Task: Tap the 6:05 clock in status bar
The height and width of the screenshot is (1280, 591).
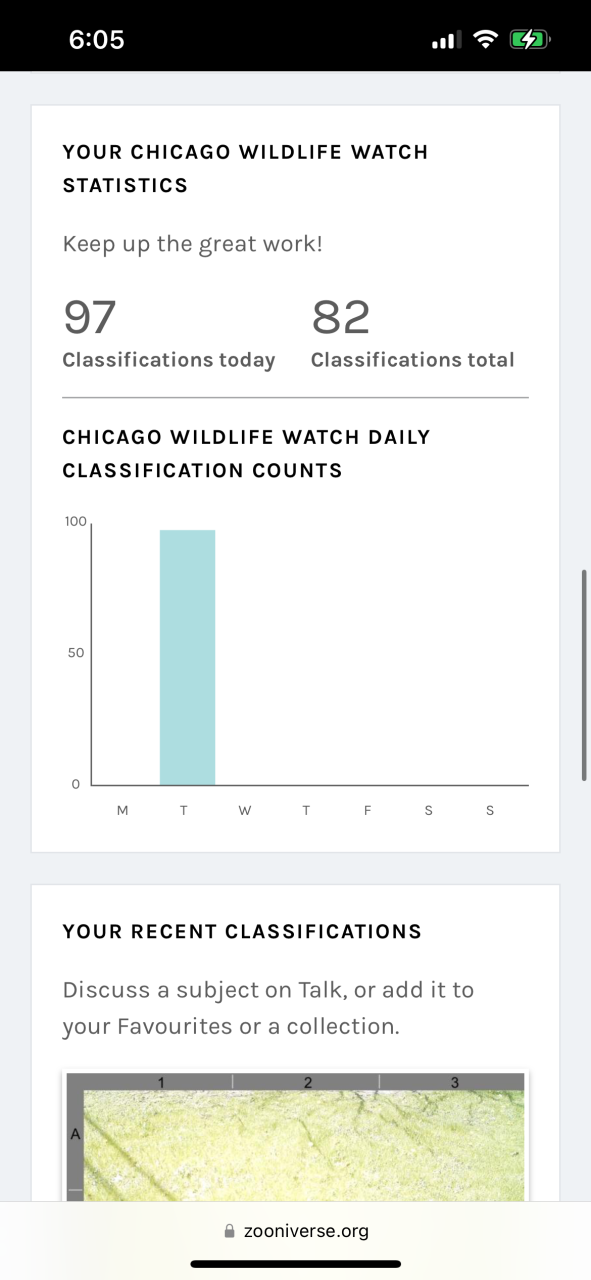Action: tap(96, 40)
